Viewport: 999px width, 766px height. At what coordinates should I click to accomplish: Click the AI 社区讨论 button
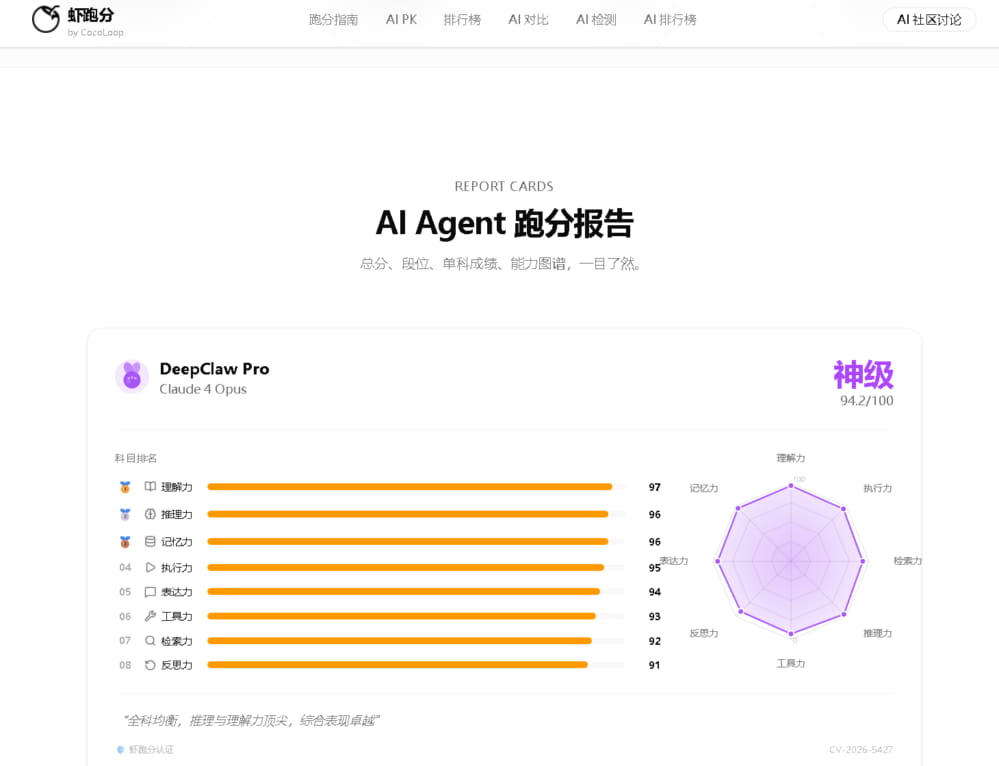coord(929,20)
